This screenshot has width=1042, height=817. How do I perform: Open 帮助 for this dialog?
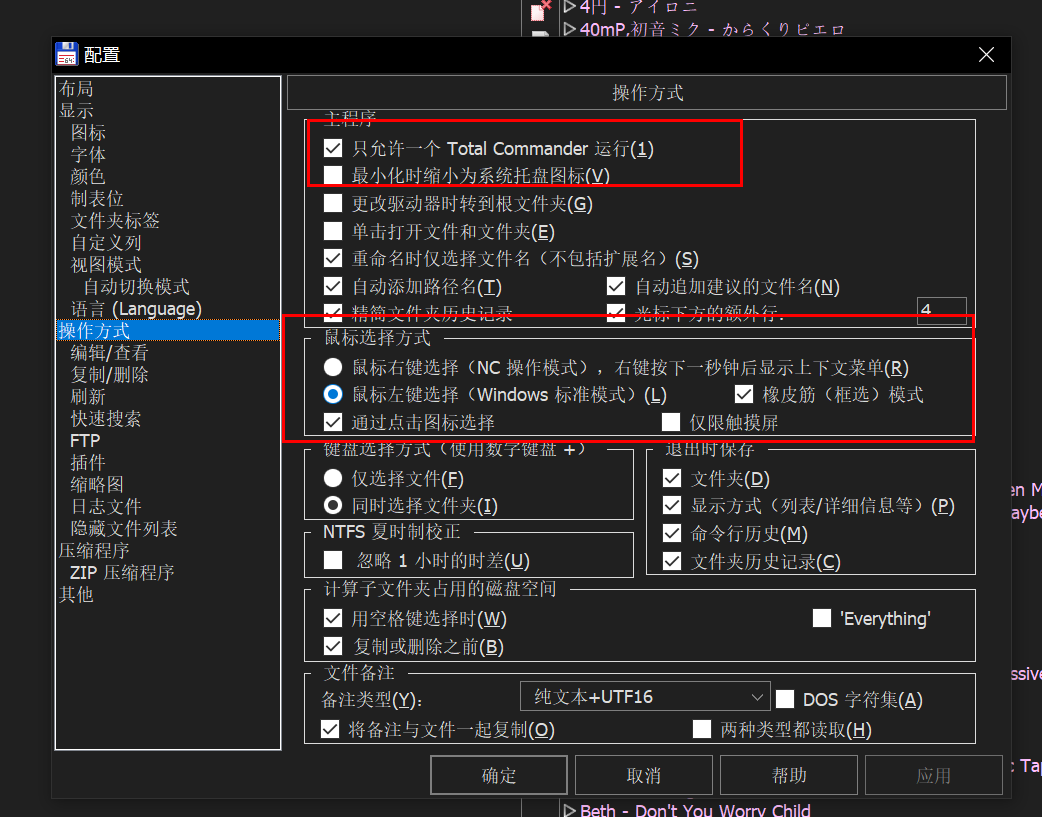coord(789,775)
